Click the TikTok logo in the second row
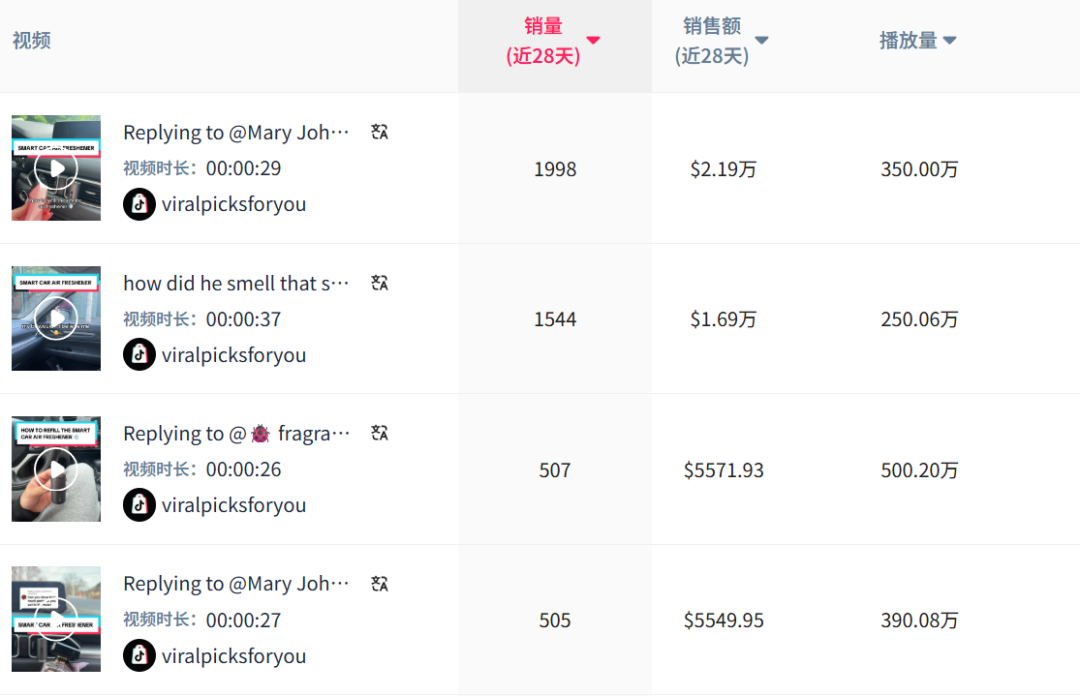This screenshot has height=696, width=1080. 139,354
